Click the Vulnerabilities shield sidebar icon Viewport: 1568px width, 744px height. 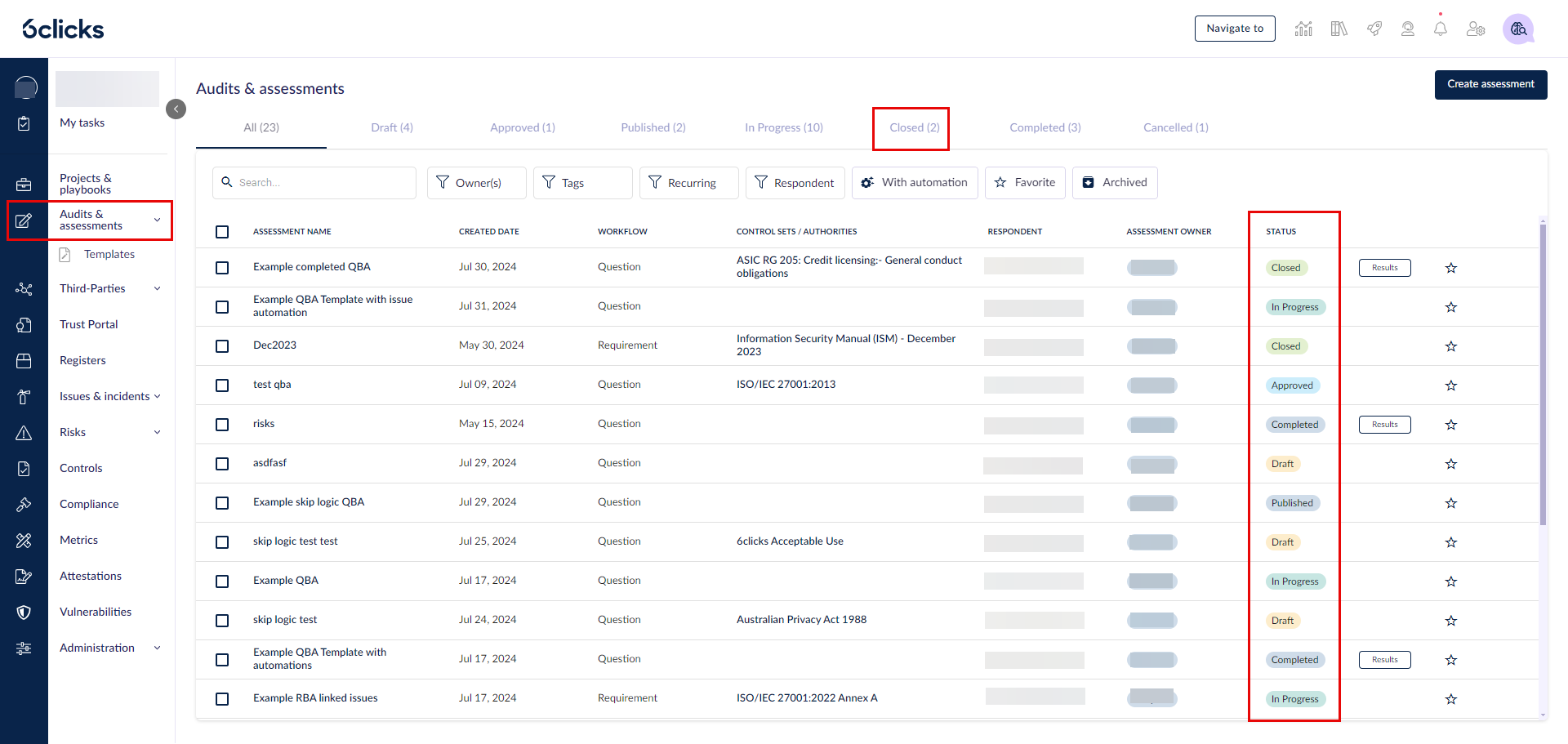[24, 613]
